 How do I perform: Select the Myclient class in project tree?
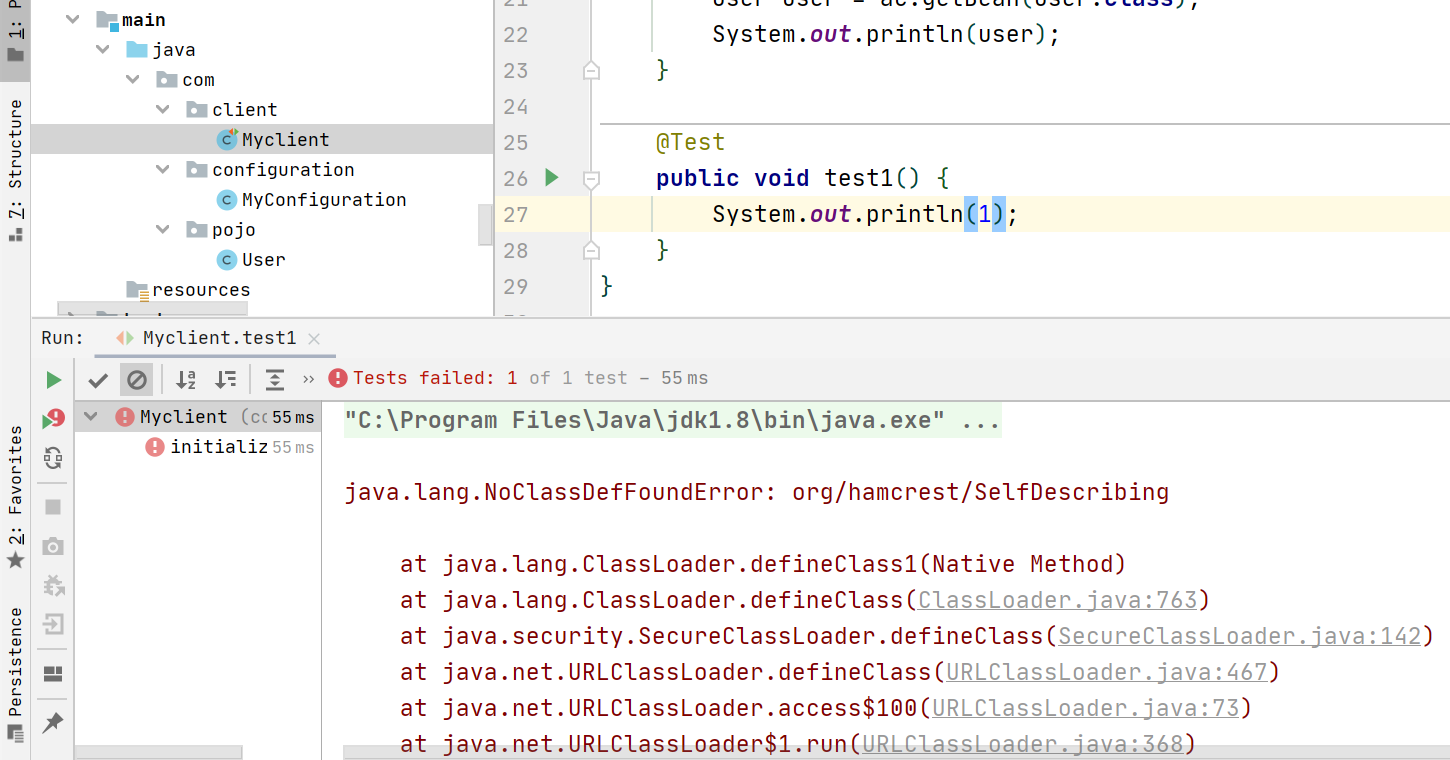262,140
